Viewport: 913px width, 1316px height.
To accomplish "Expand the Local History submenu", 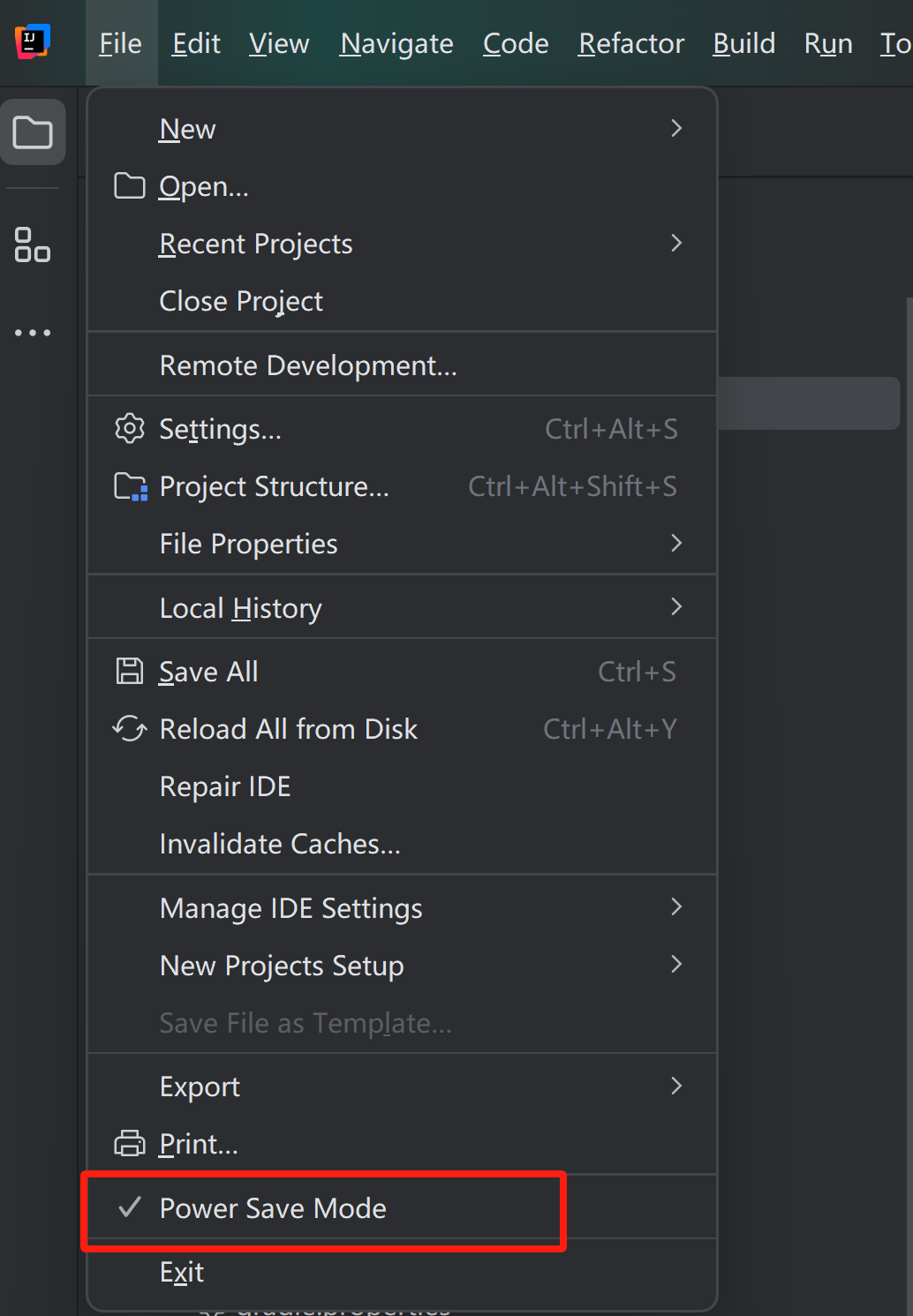I will (676, 607).
